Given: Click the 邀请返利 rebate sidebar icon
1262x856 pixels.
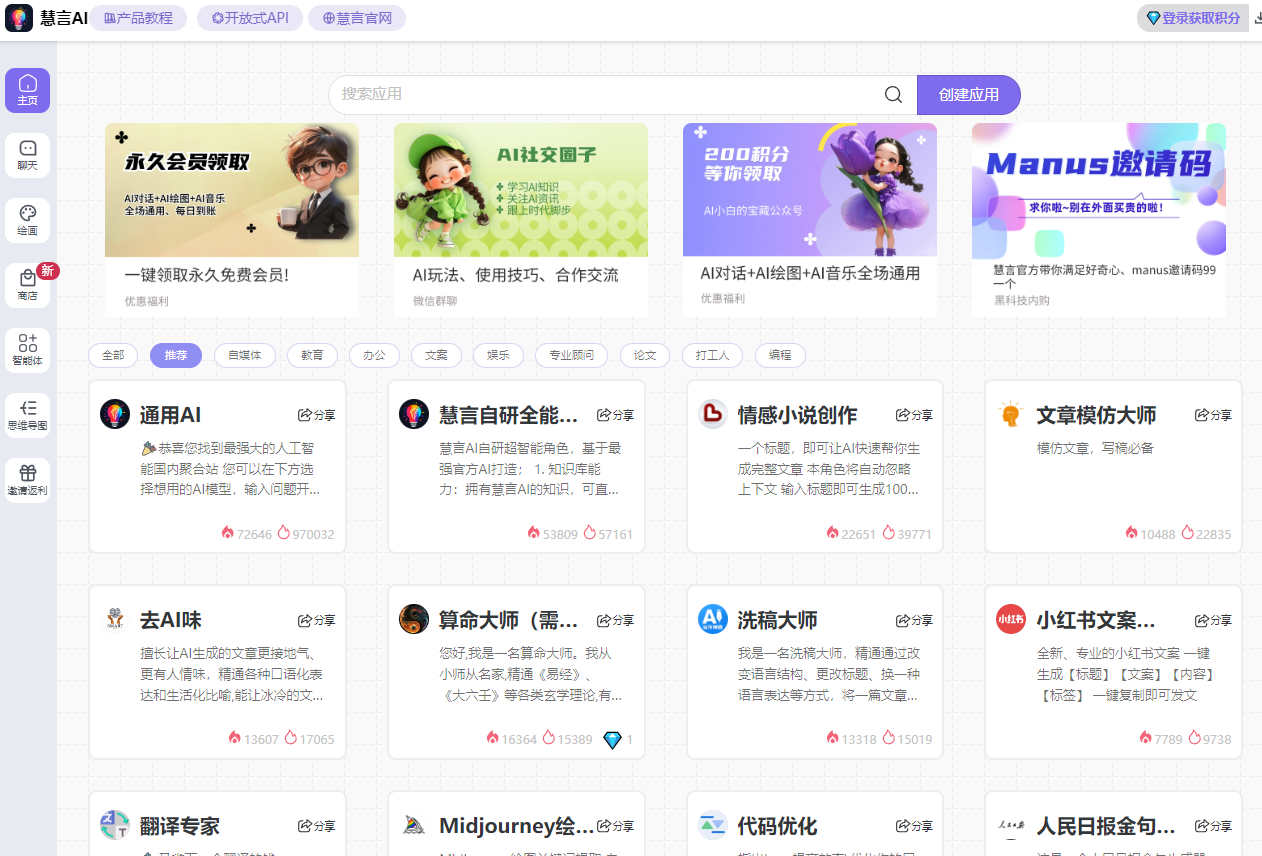Looking at the screenshot, I should (27, 478).
